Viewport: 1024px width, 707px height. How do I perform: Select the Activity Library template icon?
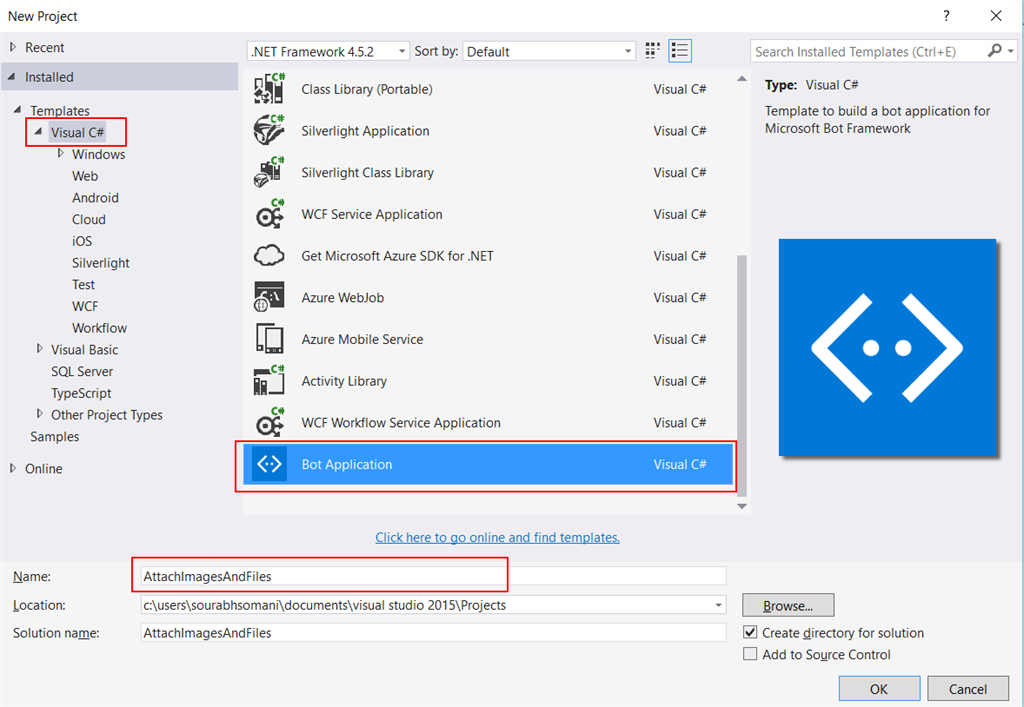[269, 381]
